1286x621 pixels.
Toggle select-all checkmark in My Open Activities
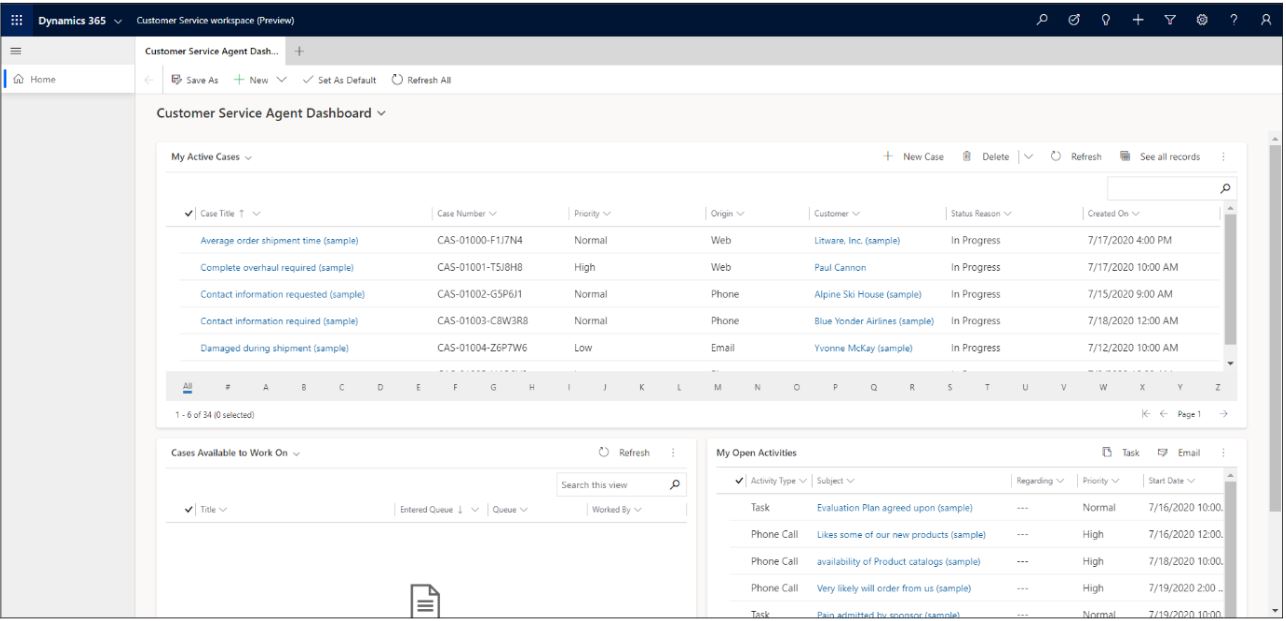(738, 480)
